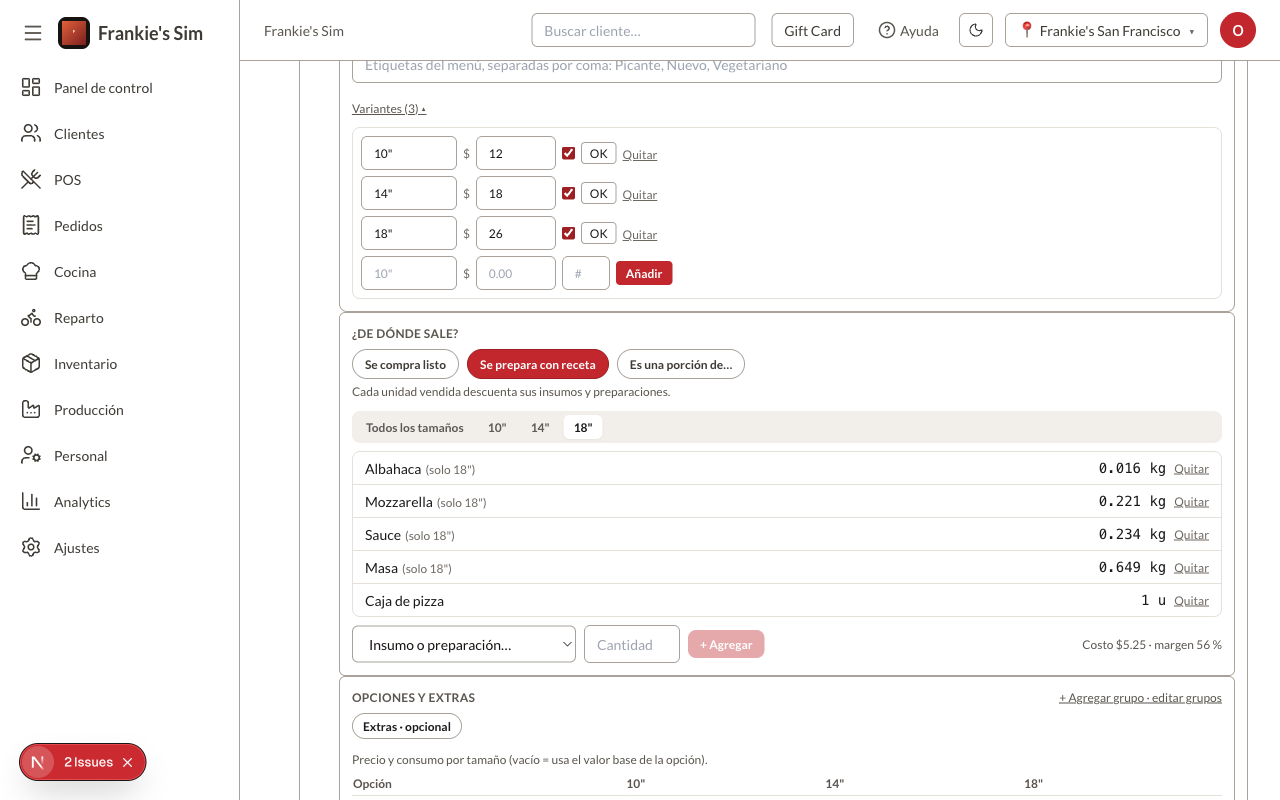Open the 'Insumo o preparación…' dropdown
1280x800 pixels.
[464, 645]
